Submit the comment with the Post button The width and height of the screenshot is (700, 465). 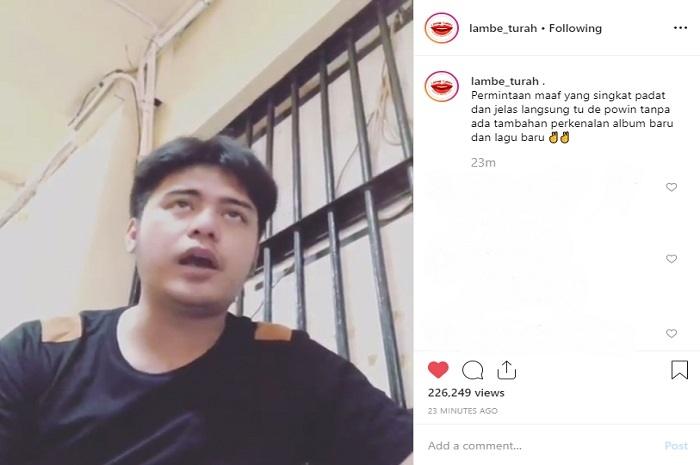click(676, 445)
